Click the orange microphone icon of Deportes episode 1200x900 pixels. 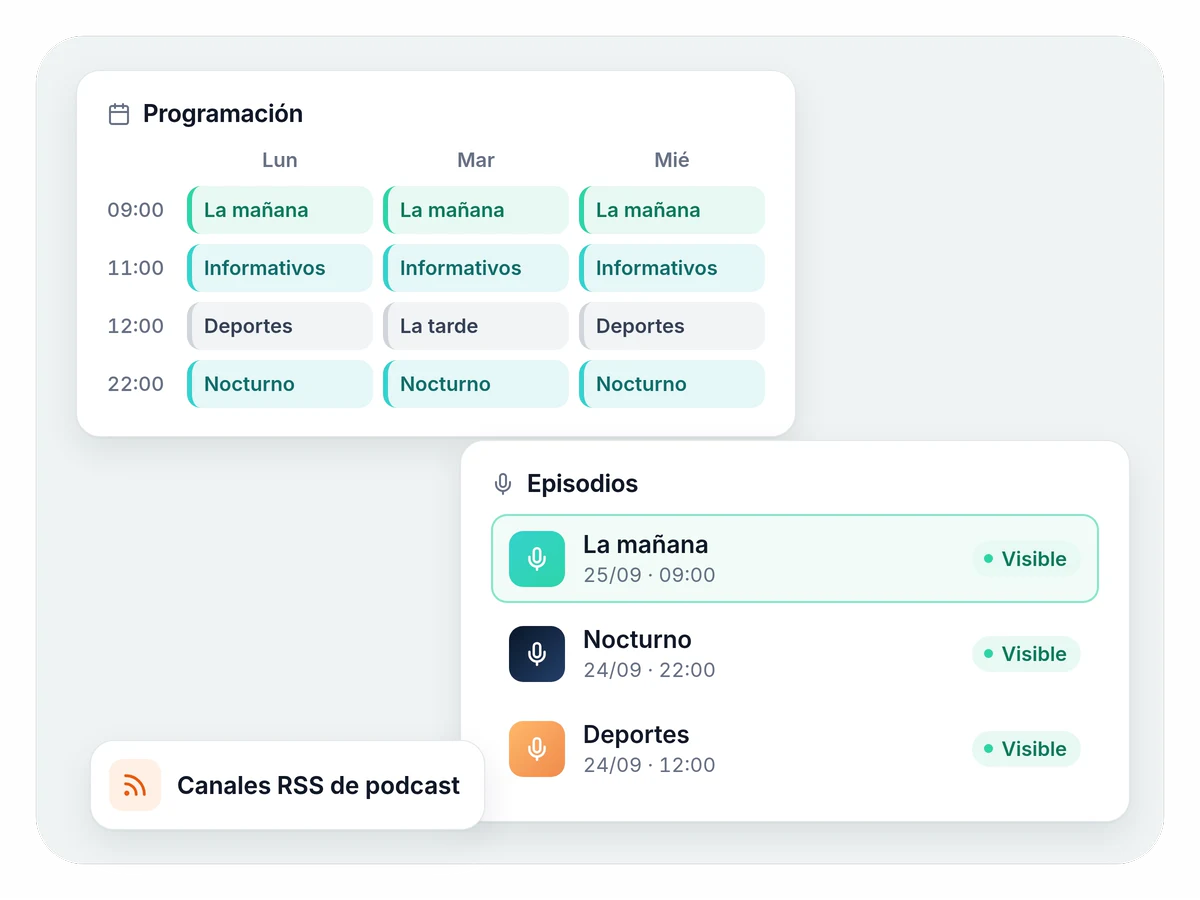(x=537, y=749)
